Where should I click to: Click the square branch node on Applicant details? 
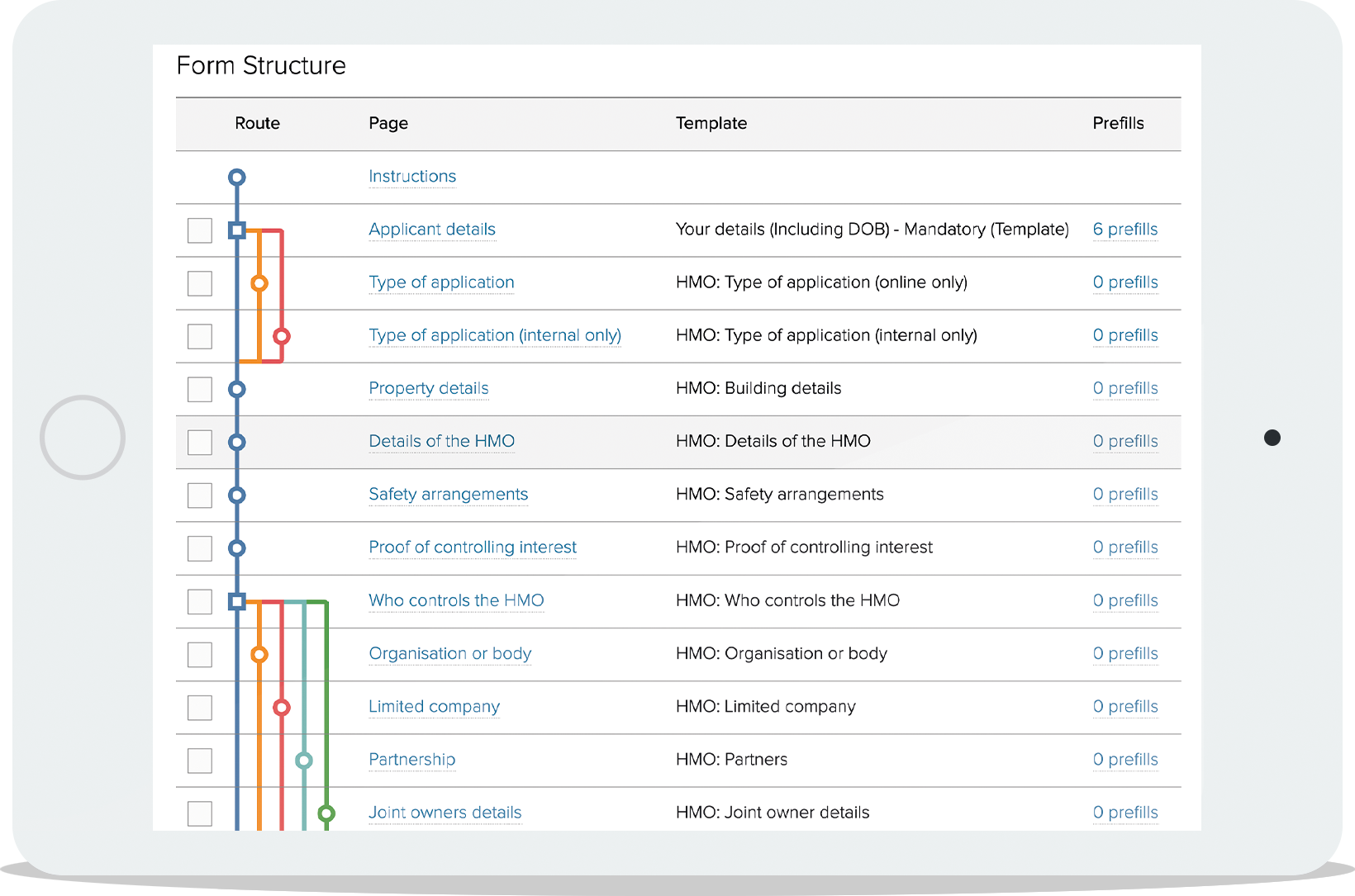pyautogui.click(x=237, y=230)
